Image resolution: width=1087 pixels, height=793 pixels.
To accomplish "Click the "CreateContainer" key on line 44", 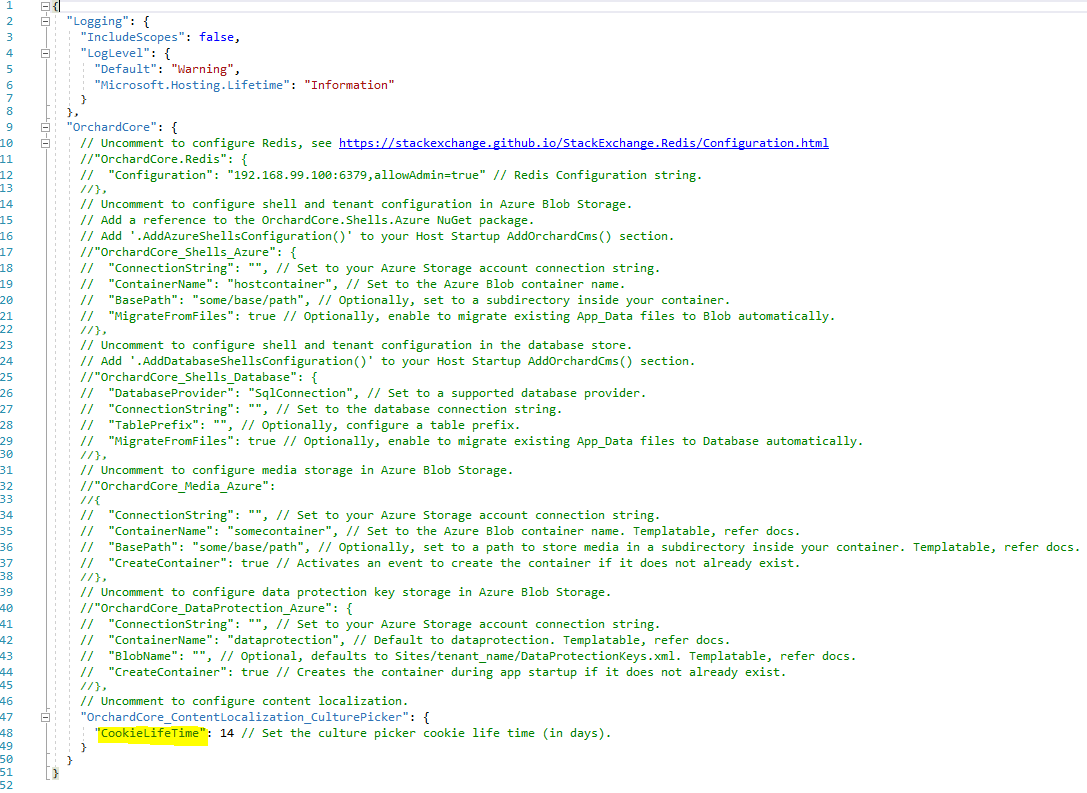I will coord(168,672).
